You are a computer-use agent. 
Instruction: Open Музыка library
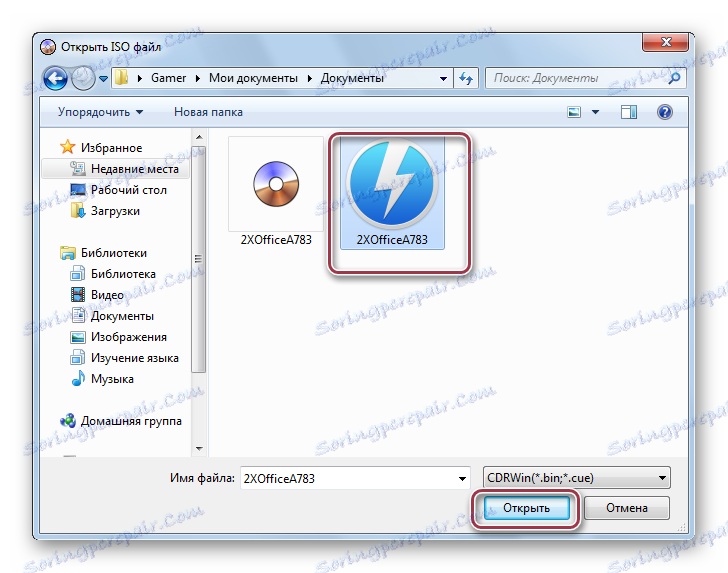click(x=102, y=379)
